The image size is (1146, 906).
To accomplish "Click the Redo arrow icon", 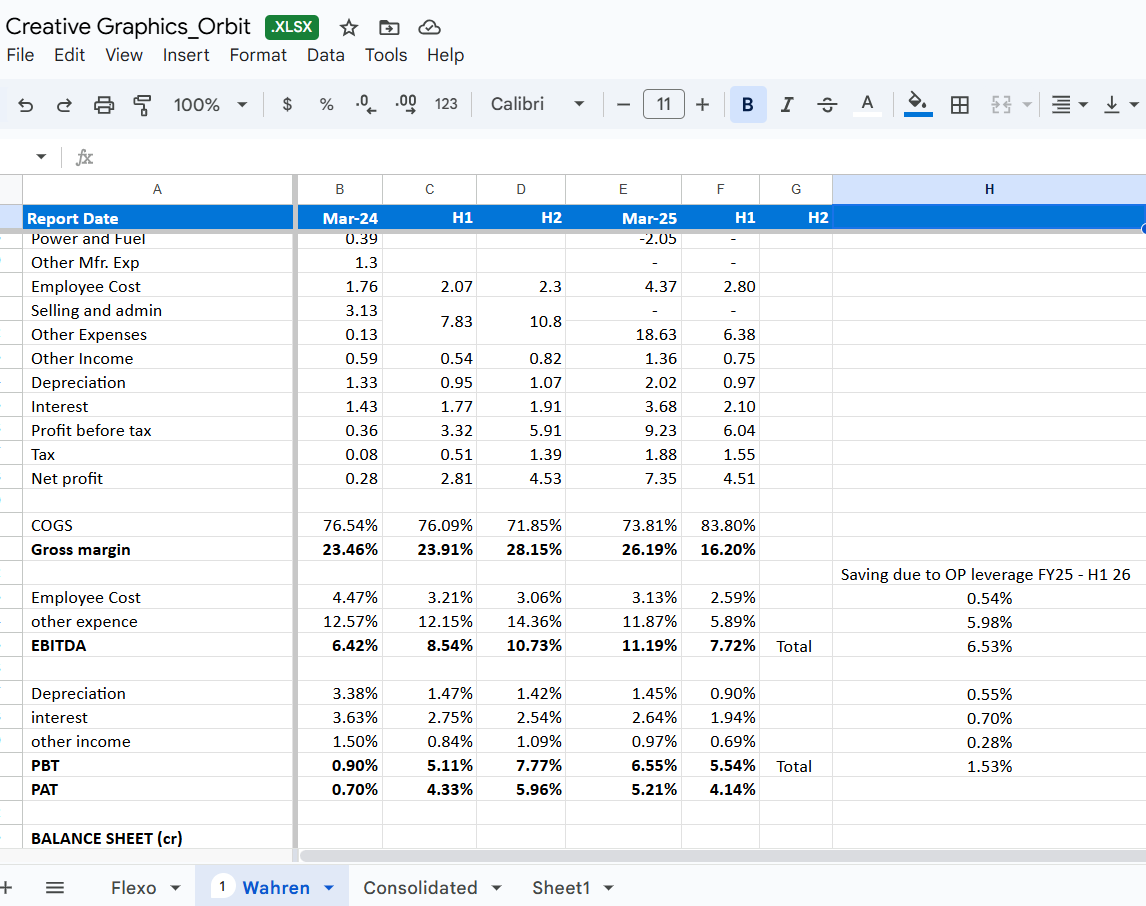I will (63, 104).
